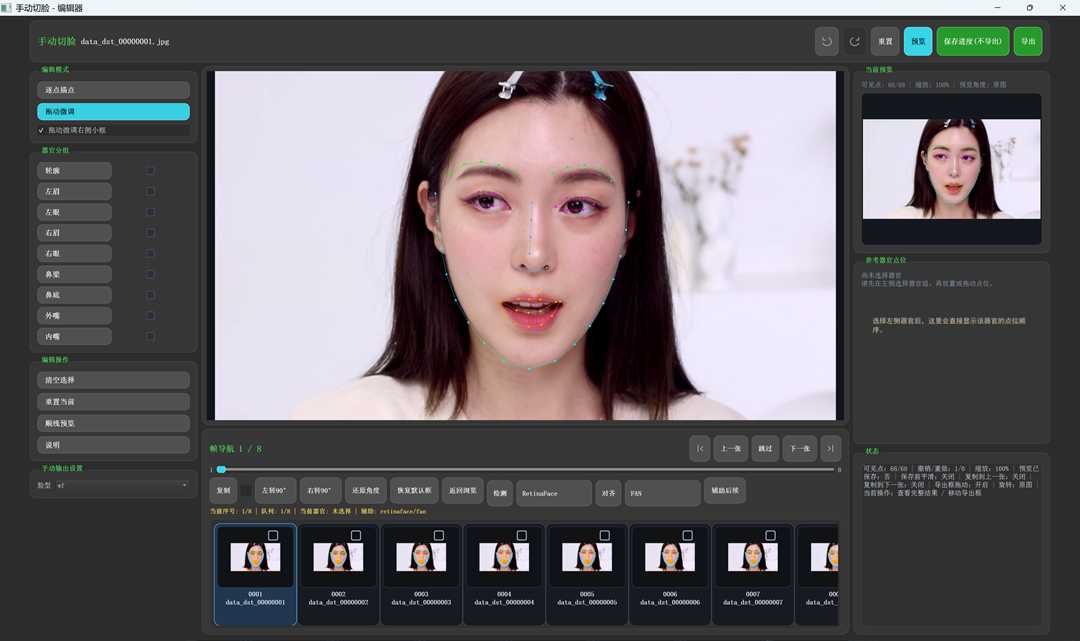
Task: Select the 右眼 right eye group
Action: pos(74,253)
